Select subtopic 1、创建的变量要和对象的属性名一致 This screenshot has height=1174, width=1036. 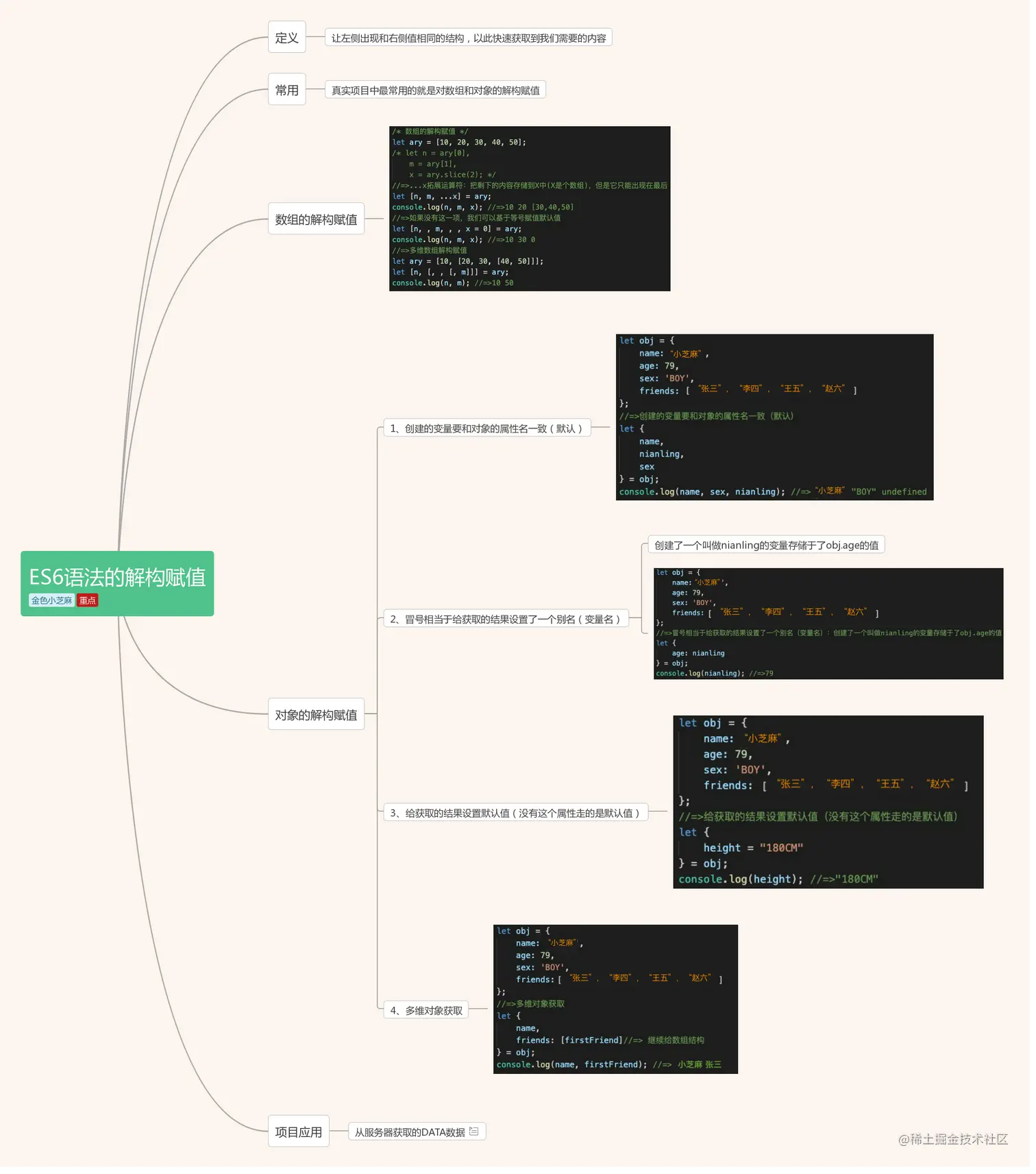click(x=486, y=428)
